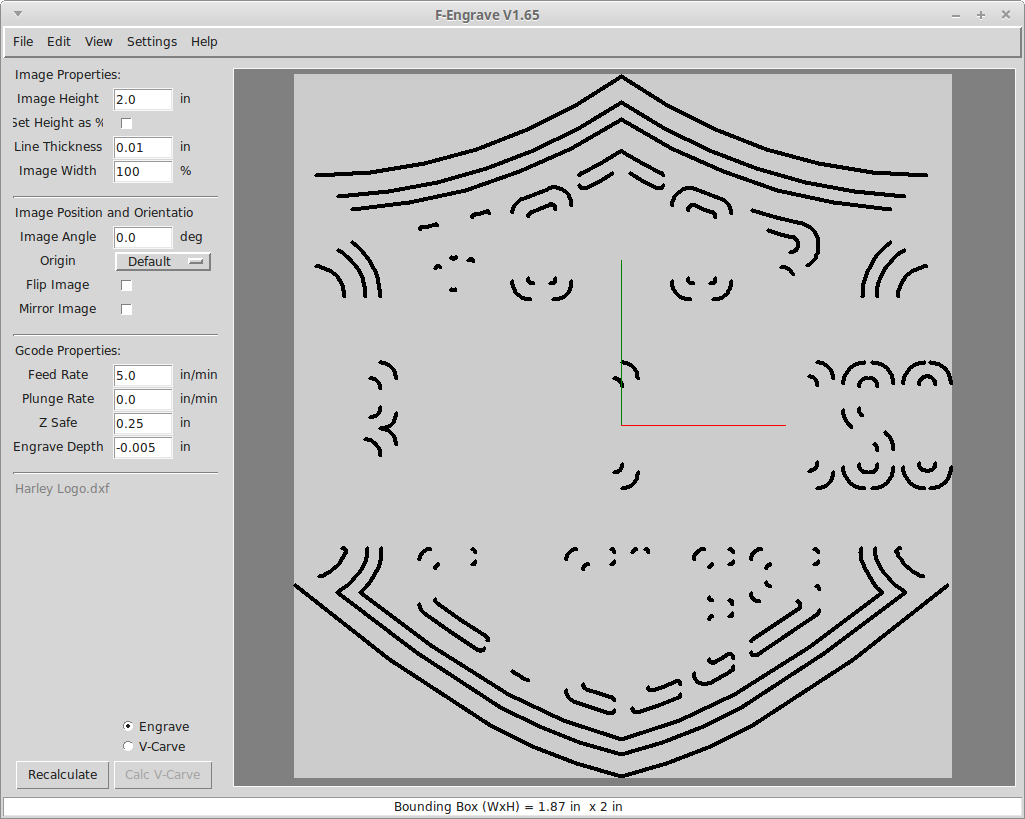Open the window menu arrow in title bar
This screenshot has width=1025, height=819.
pyautogui.click(x=18, y=14)
